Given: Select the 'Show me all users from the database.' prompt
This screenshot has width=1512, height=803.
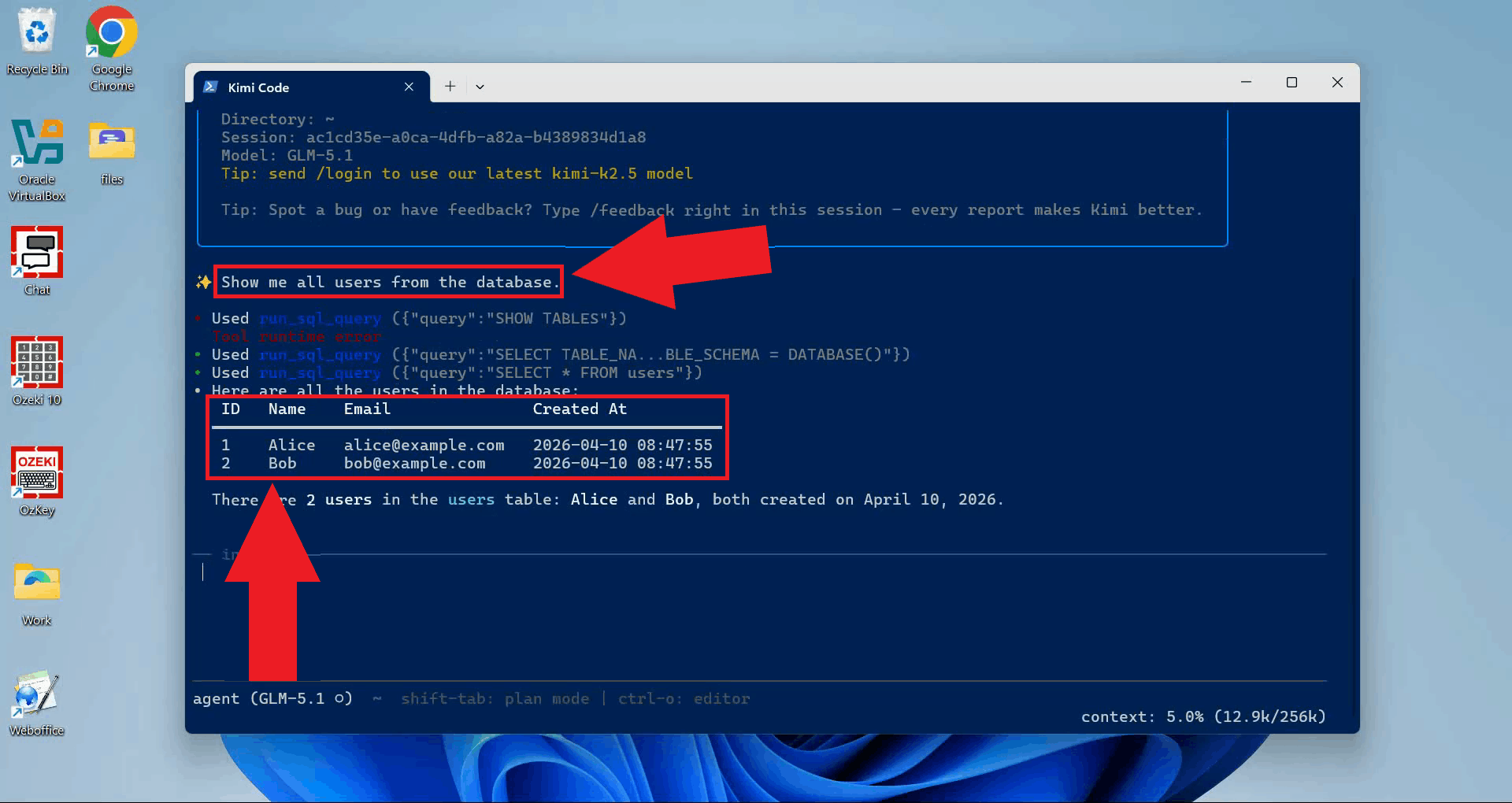Looking at the screenshot, I should [390, 282].
